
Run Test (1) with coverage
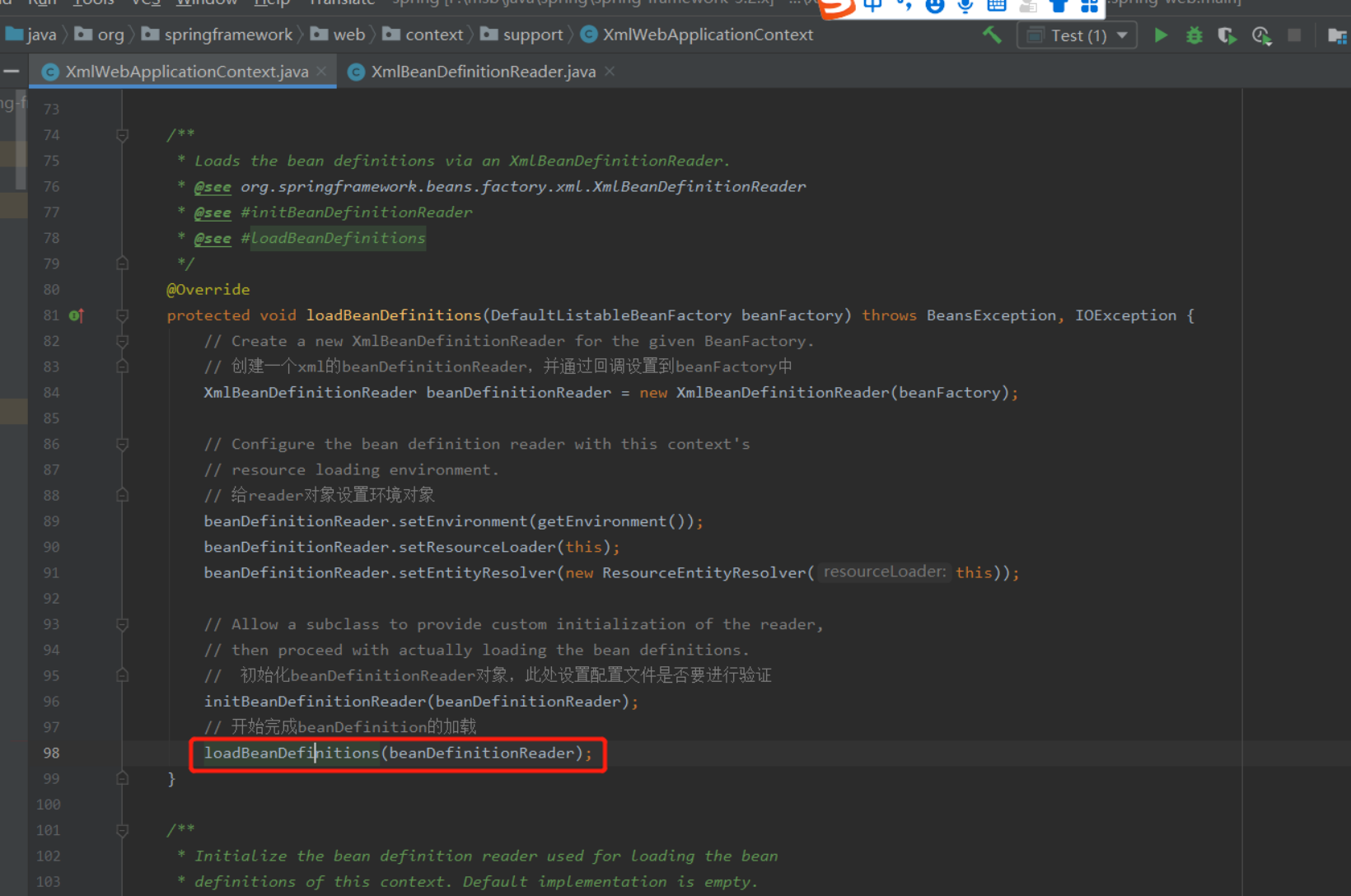[x=1227, y=35]
